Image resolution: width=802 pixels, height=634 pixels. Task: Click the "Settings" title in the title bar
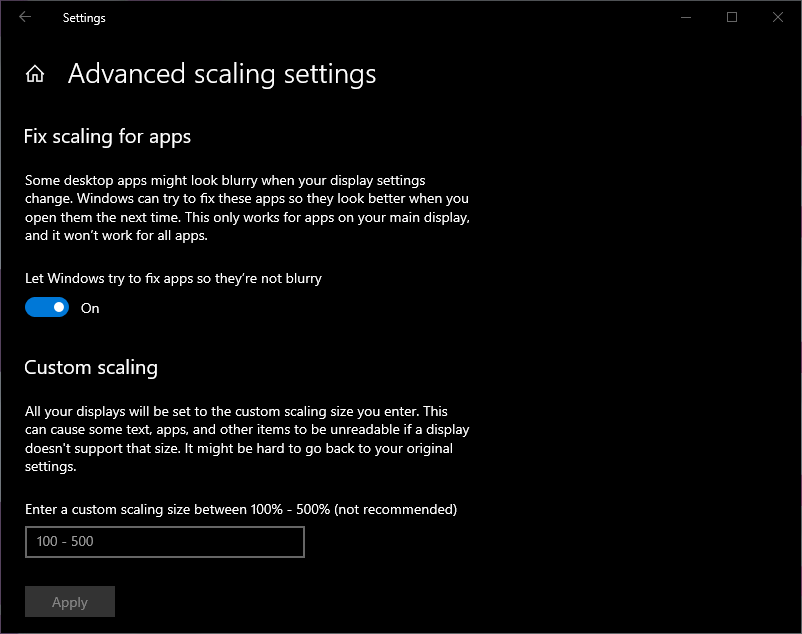click(84, 18)
